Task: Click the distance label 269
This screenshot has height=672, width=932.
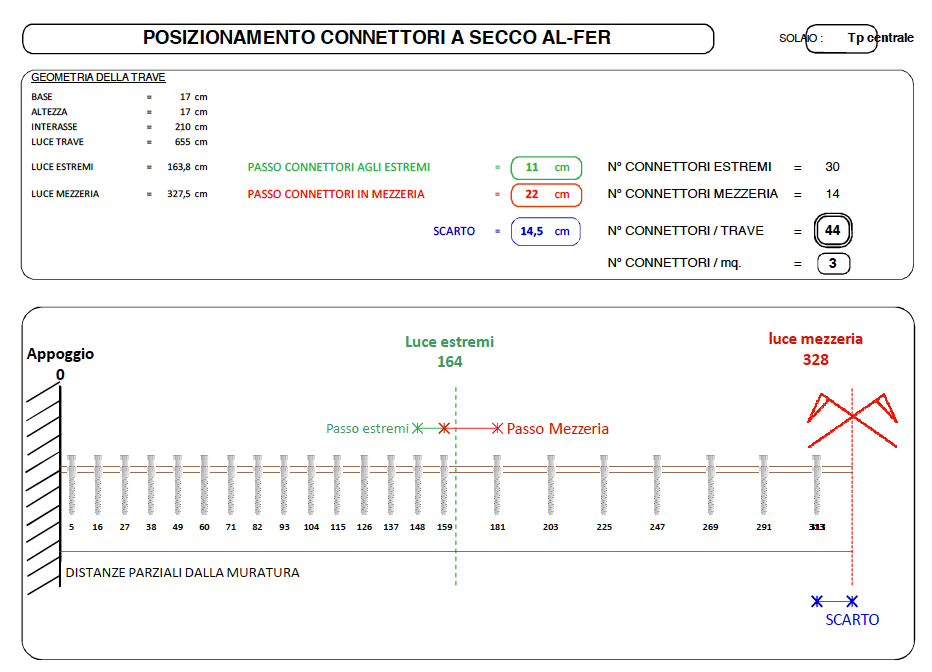Action: pyautogui.click(x=710, y=527)
